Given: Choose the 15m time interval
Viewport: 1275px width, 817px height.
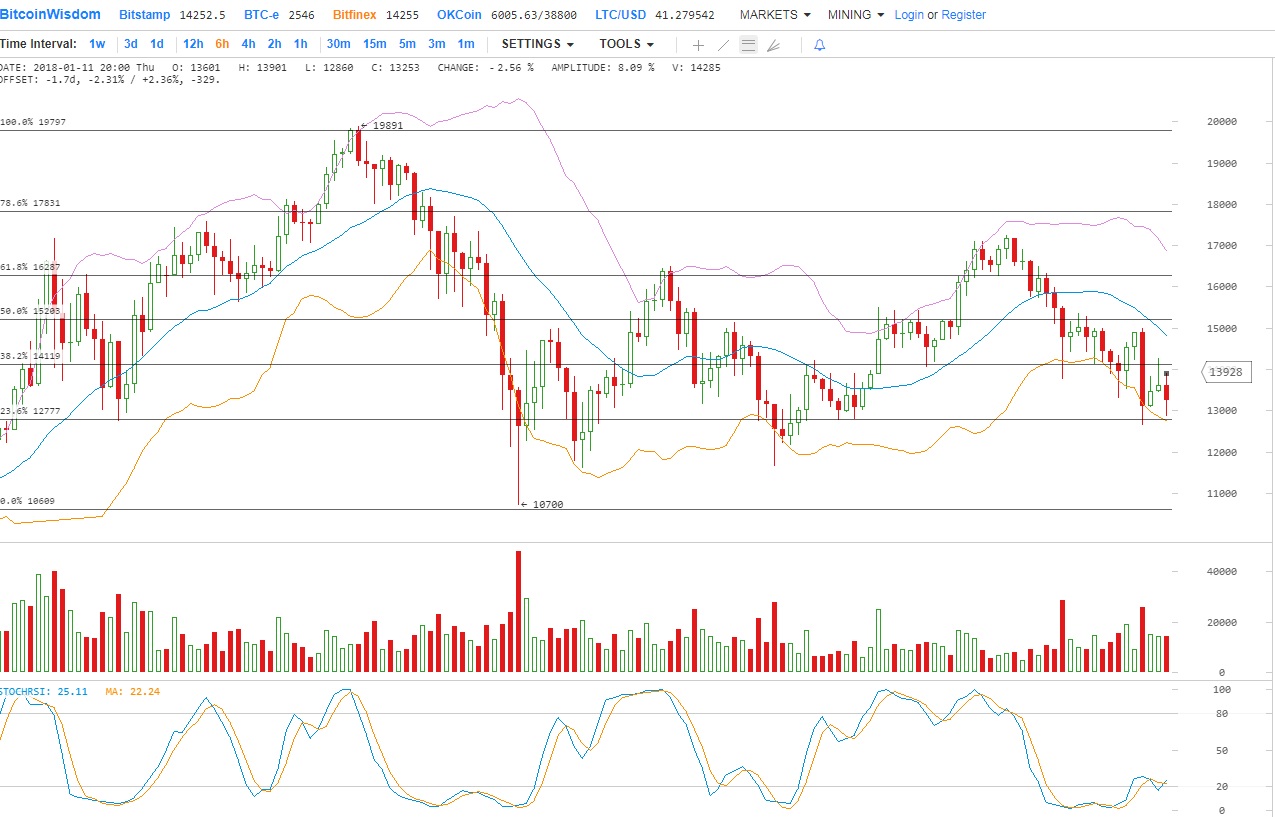Looking at the screenshot, I should pos(374,44).
